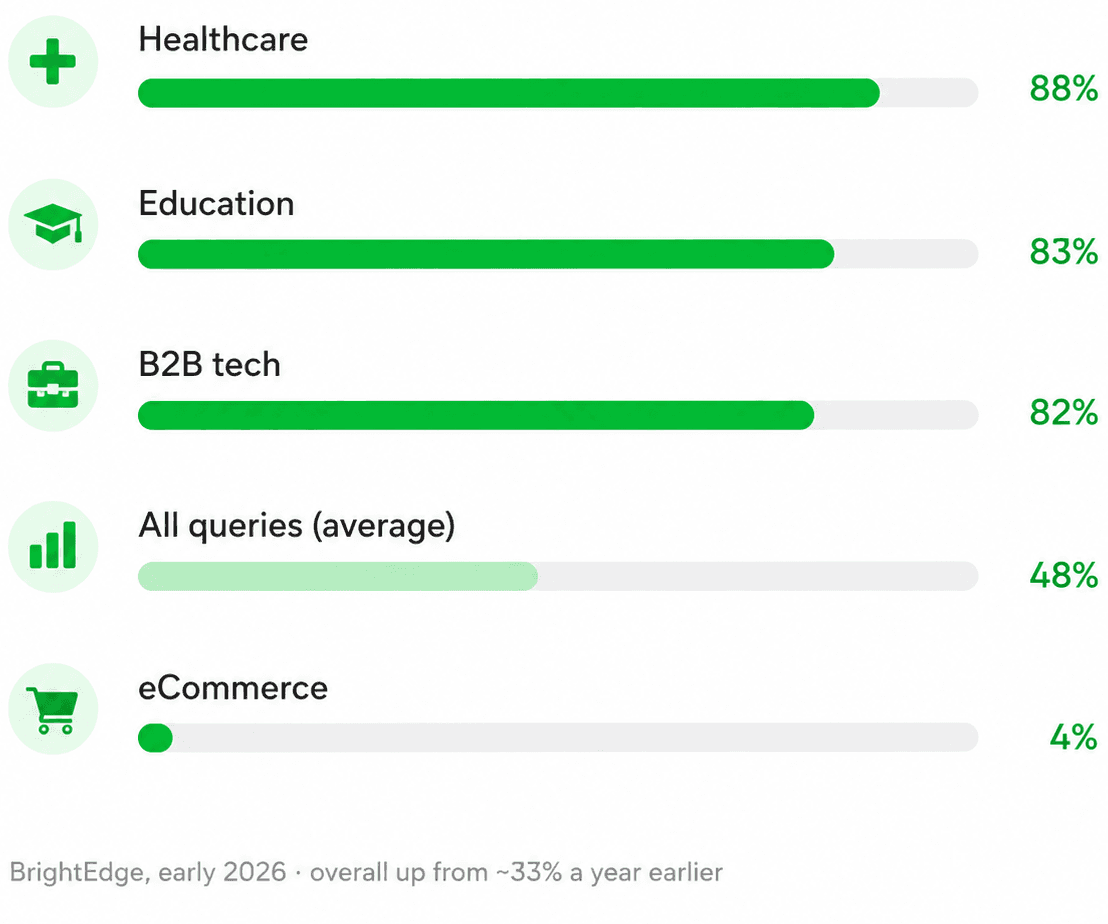Click the Healthcare progress bar
1108x924 pixels.
(558, 93)
